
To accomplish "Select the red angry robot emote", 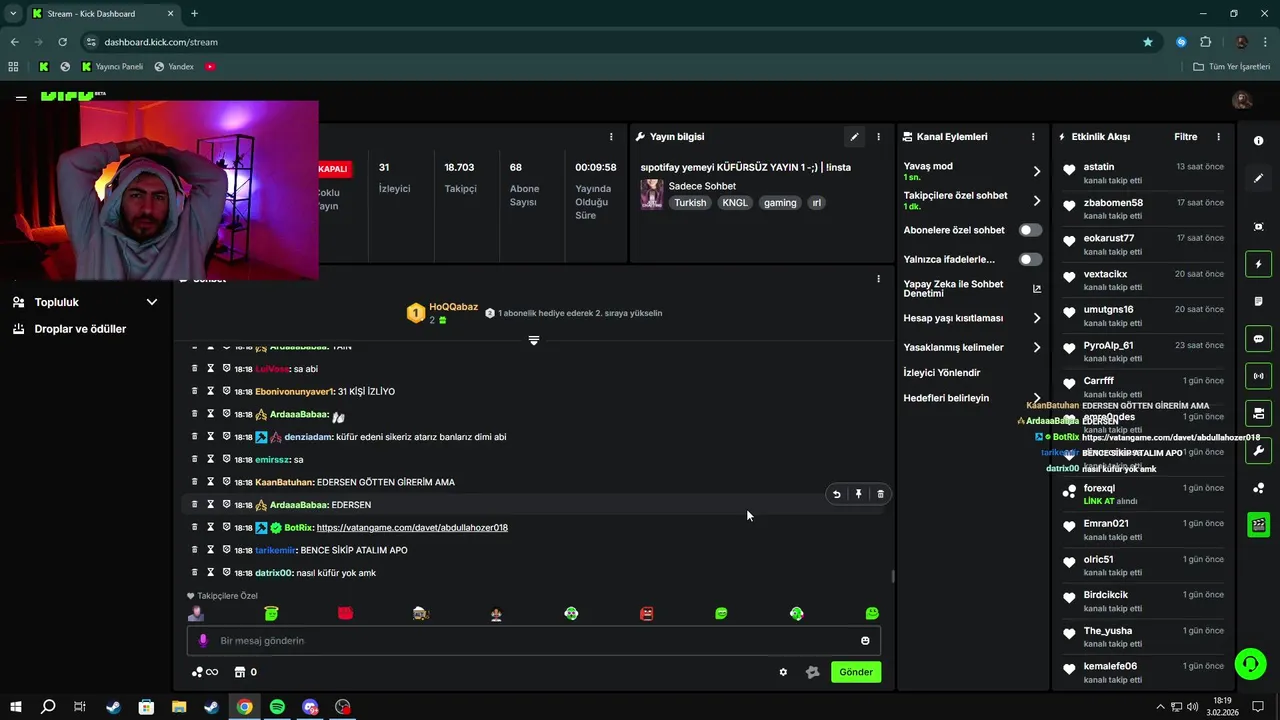I will [646, 613].
